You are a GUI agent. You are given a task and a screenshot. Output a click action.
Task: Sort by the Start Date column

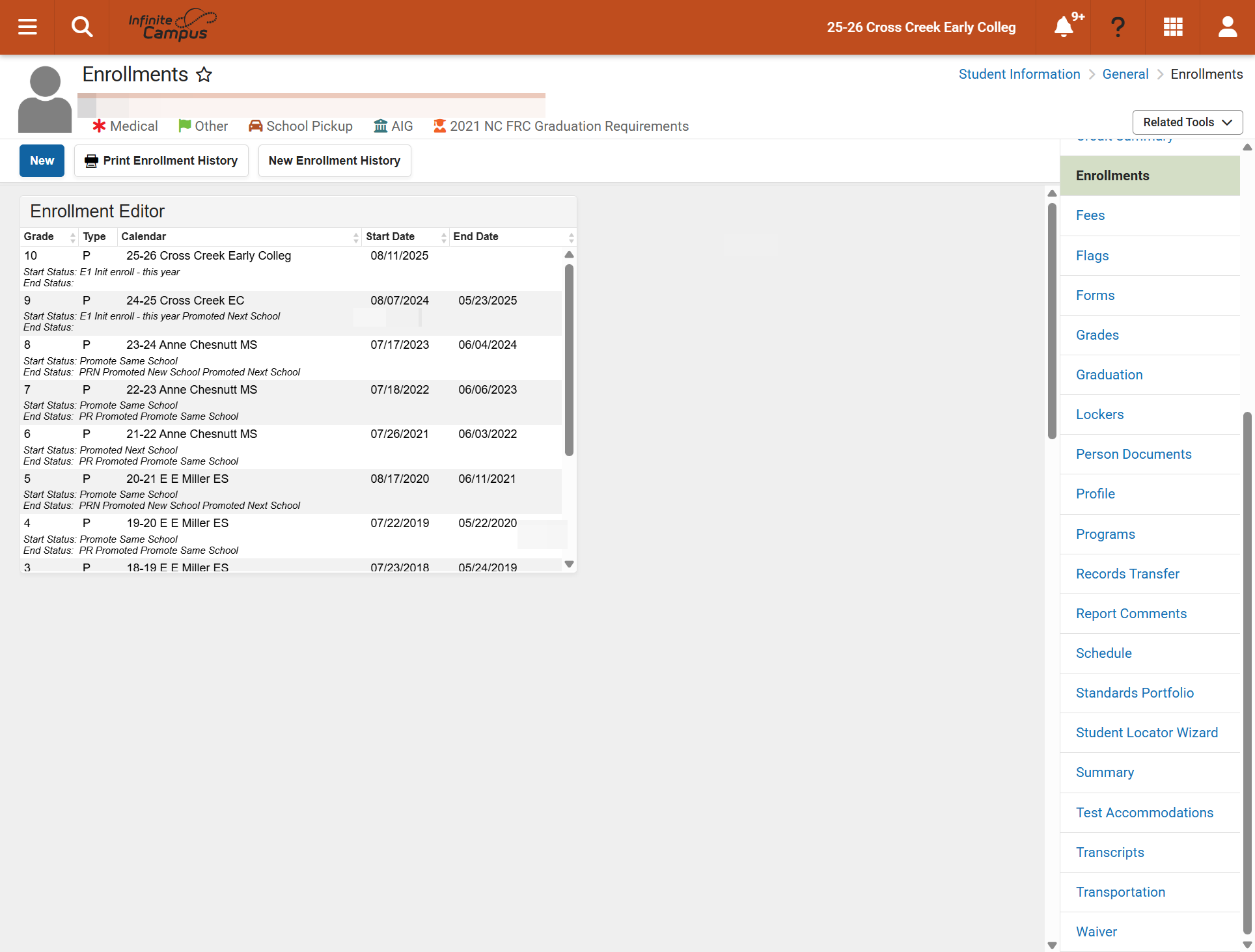(x=406, y=237)
